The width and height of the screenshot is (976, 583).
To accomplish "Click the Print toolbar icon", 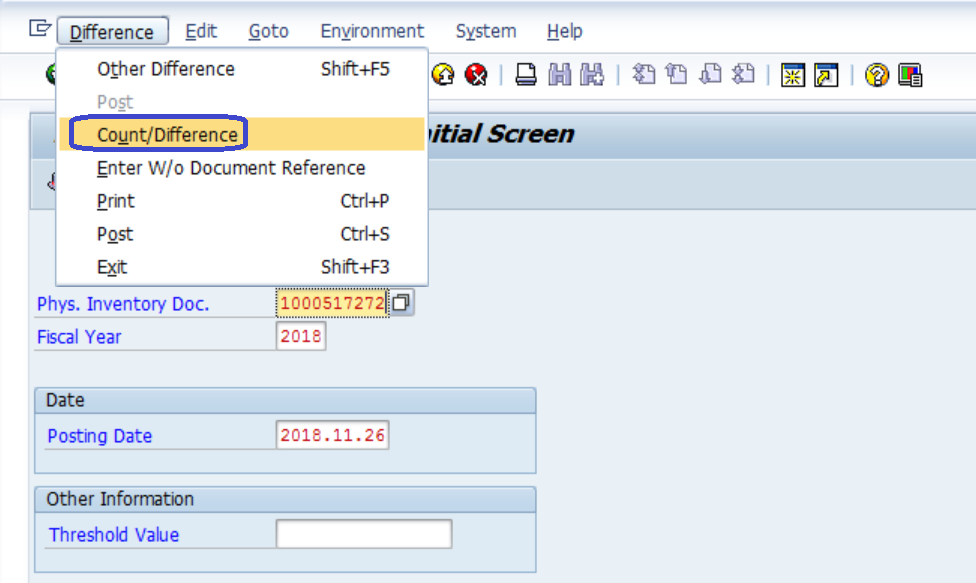I will point(526,75).
